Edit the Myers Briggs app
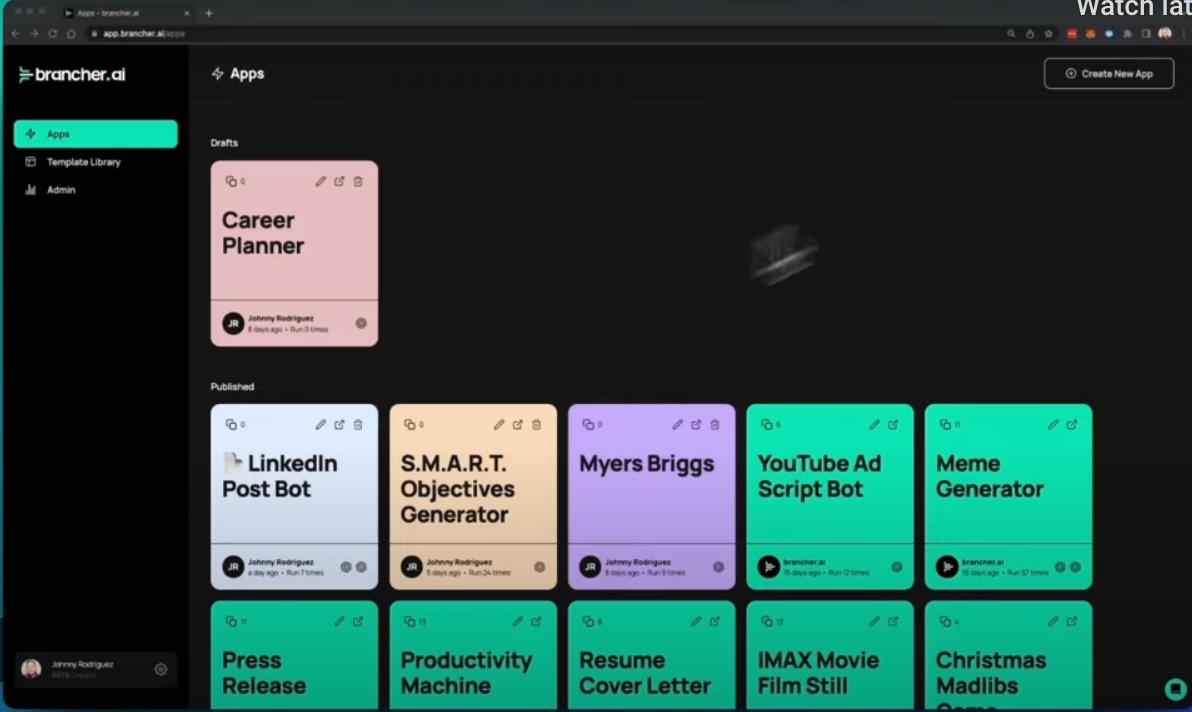Viewport: 1192px width, 712px height. (677, 425)
